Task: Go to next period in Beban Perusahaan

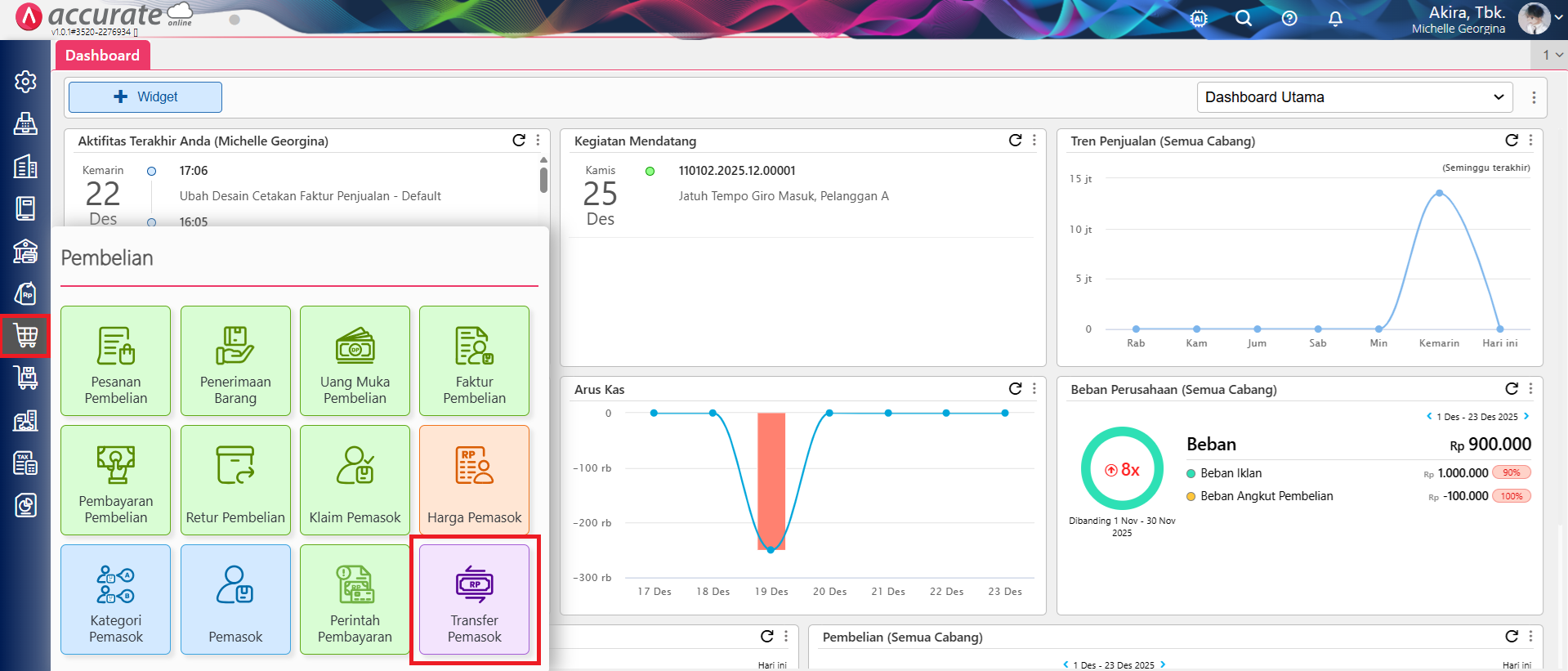Action: coord(1526,416)
